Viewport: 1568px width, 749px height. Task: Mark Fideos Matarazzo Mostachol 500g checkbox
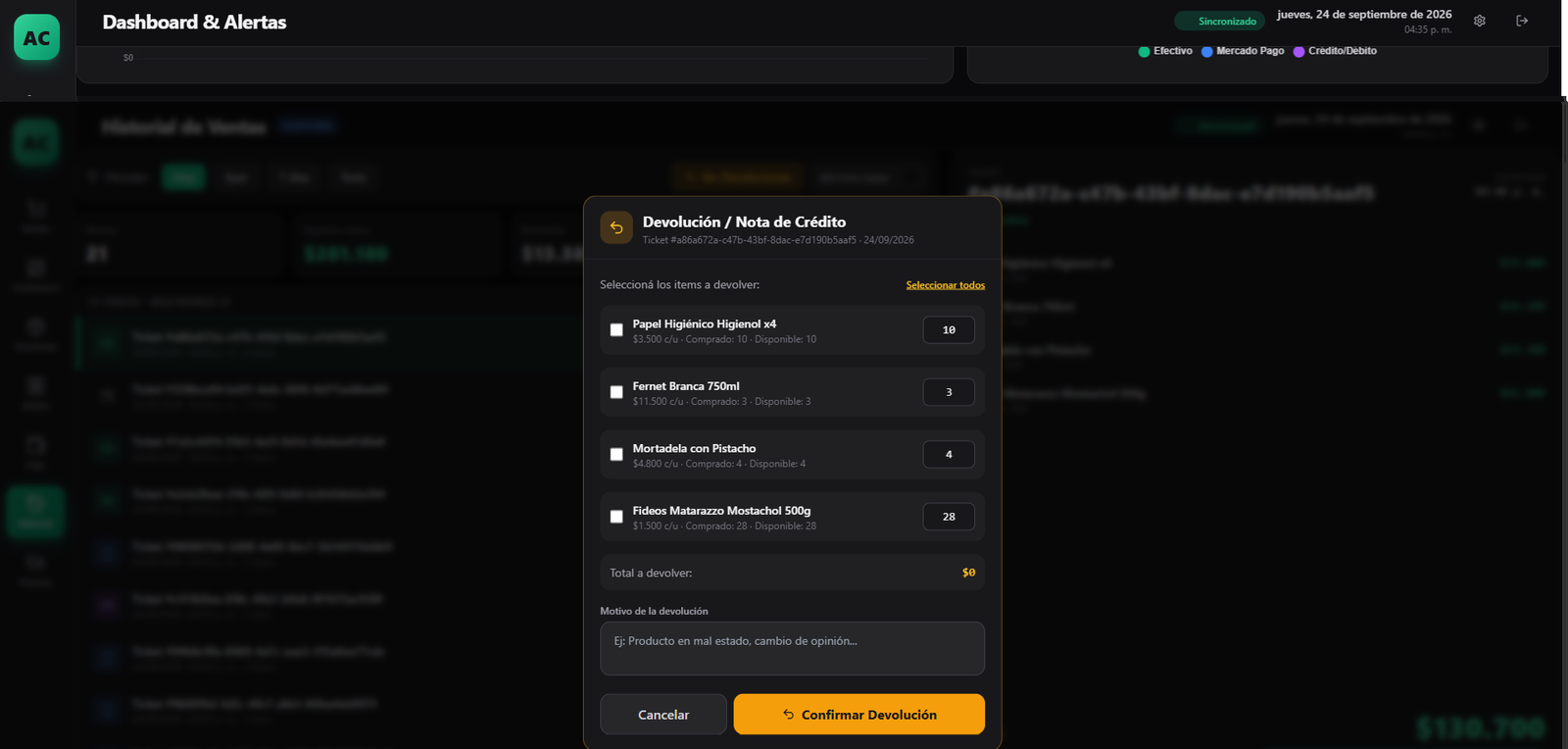[616, 517]
